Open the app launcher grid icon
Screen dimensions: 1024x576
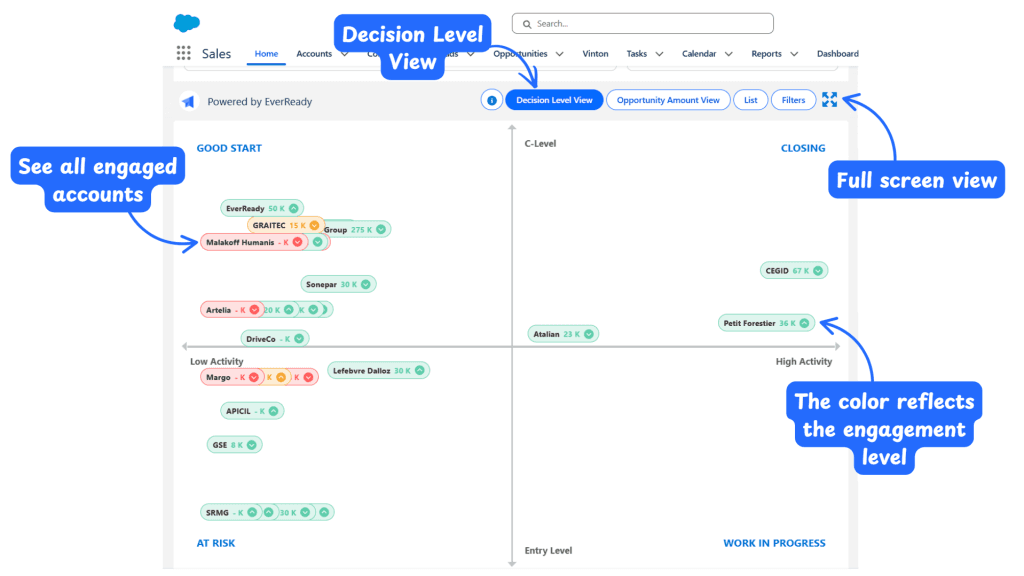point(184,53)
